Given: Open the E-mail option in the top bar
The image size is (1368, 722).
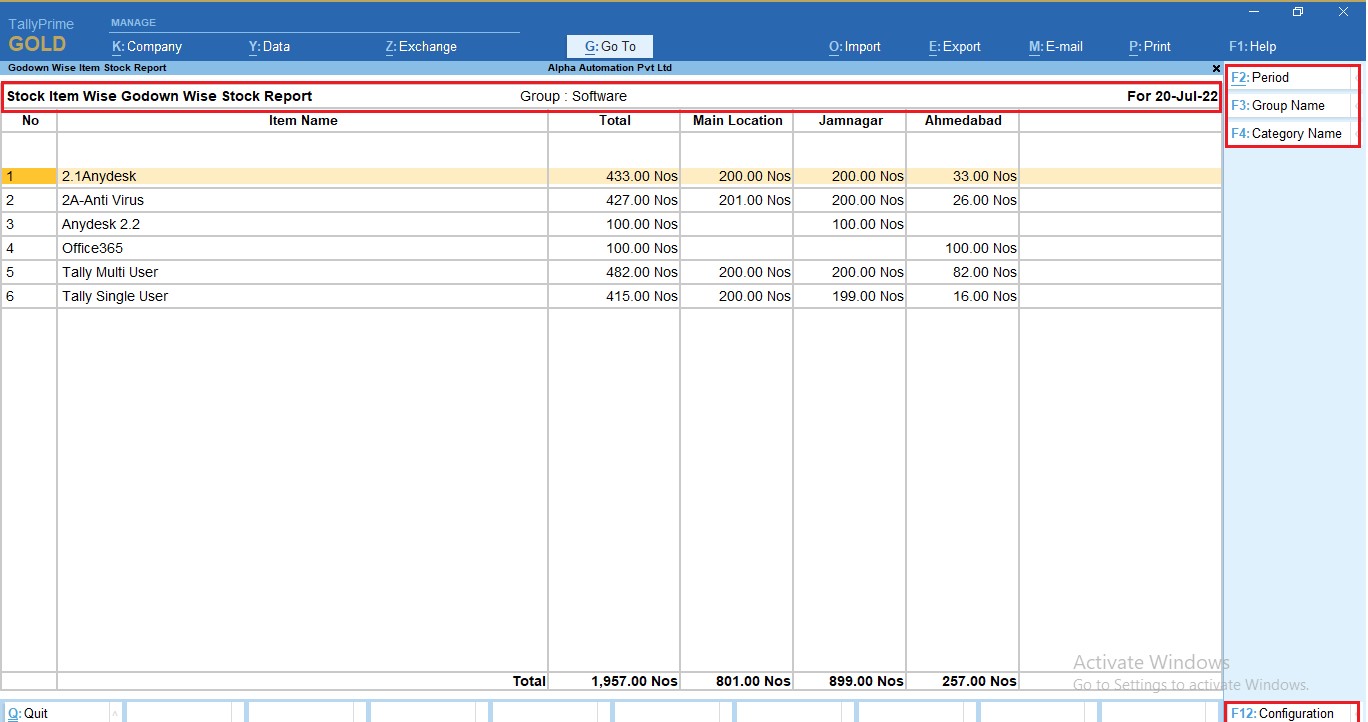Looking at the screenshot, I should [1055, 46].
